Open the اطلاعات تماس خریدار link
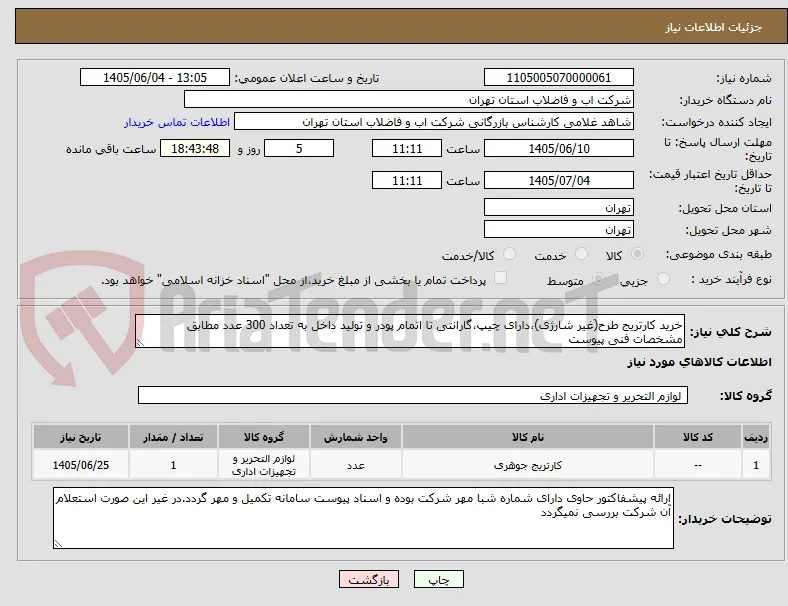Screen dimensions: 788x606 coord(177,122)
